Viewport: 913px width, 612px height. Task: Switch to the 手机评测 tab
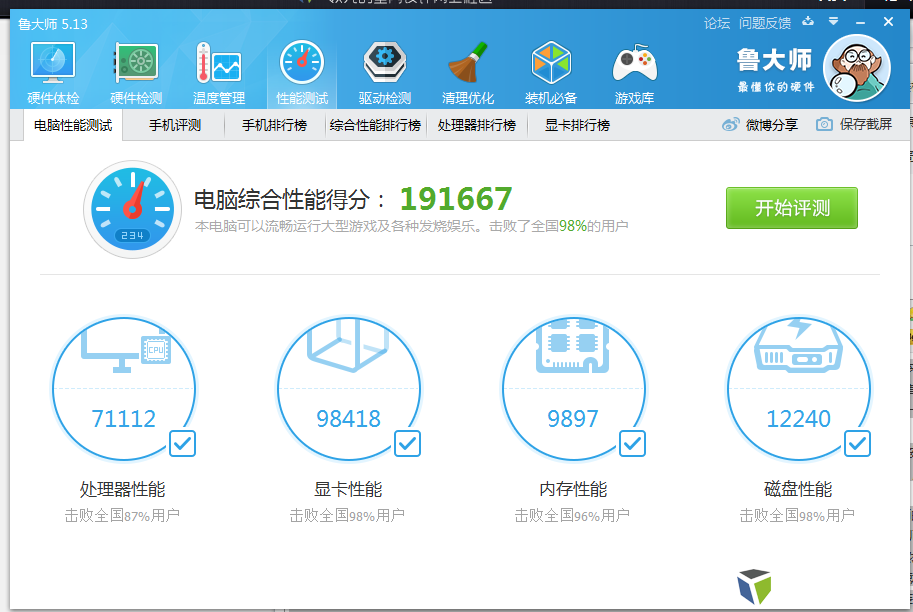(x=175, y=125)
